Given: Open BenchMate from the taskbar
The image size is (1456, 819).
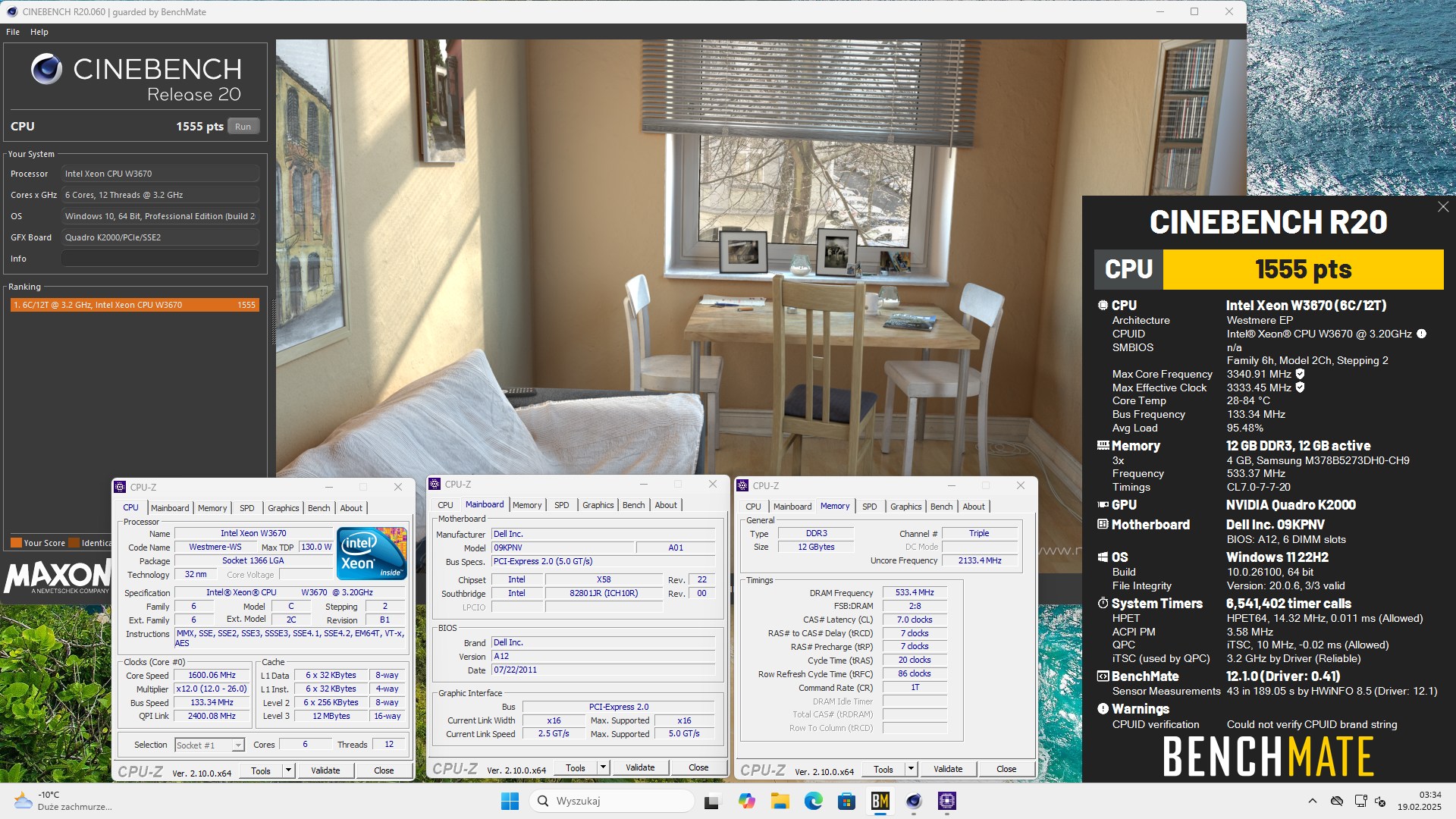Looking at the screenshot, I should click(x=880, y=801).
